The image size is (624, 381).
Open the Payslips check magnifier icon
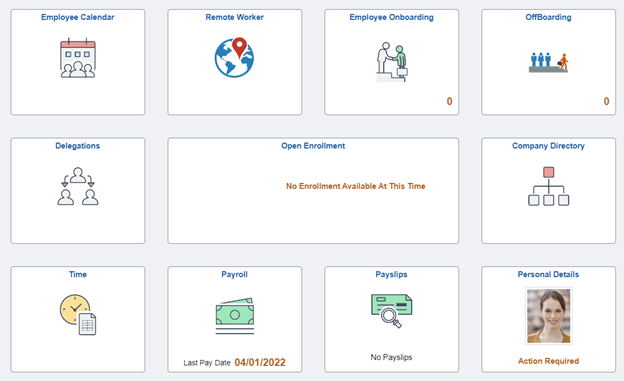click(392, 311)
